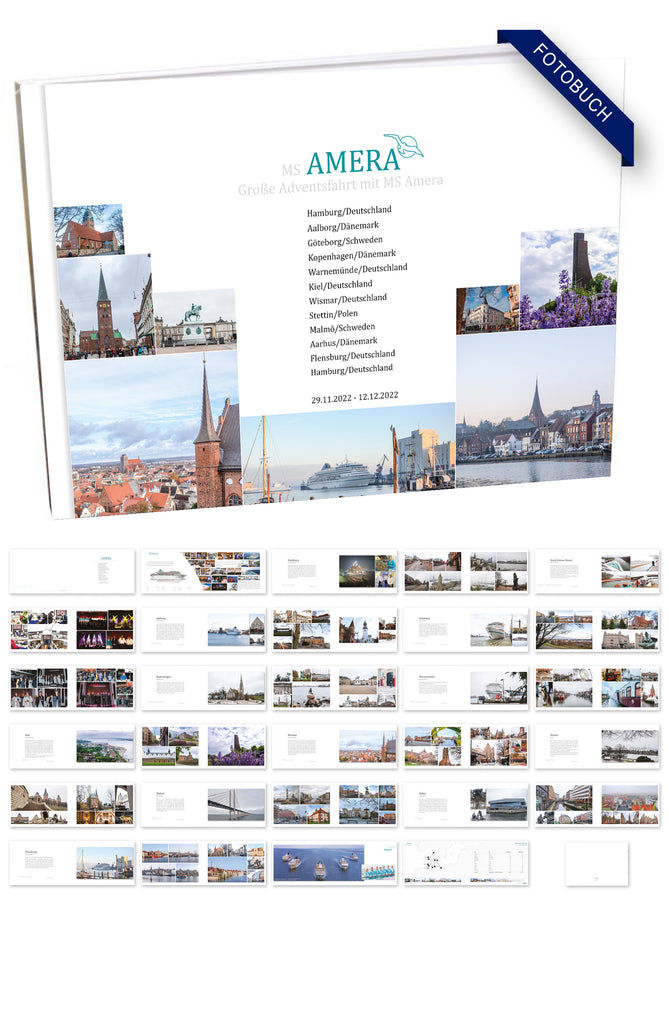Click the travel date 29.11.2022 - 12.12.2022
Viewport: 669px width, 1024px height.
[x=354, y=397]
